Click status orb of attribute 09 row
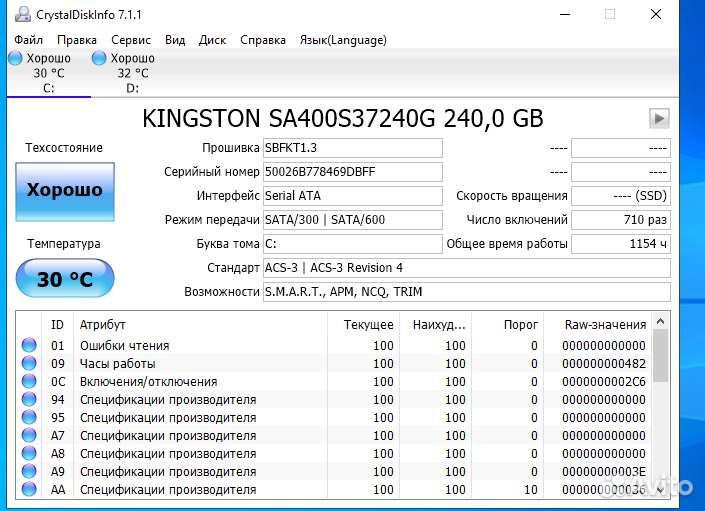 [29, 363]
